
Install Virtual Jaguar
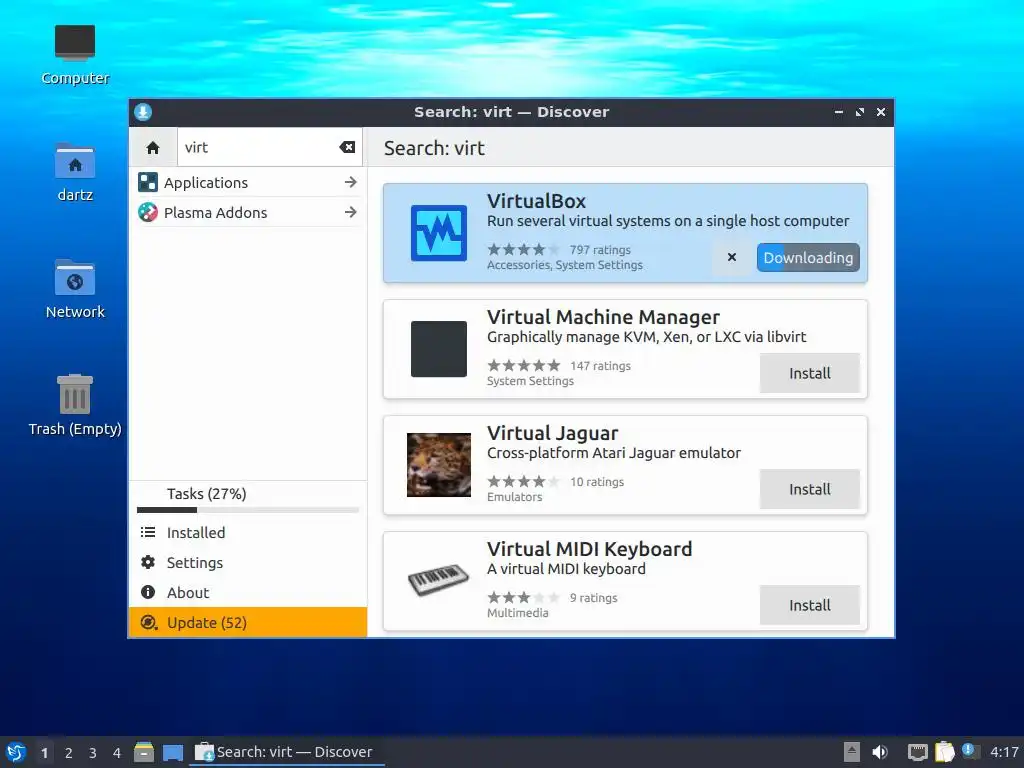[x=810, y=489]
